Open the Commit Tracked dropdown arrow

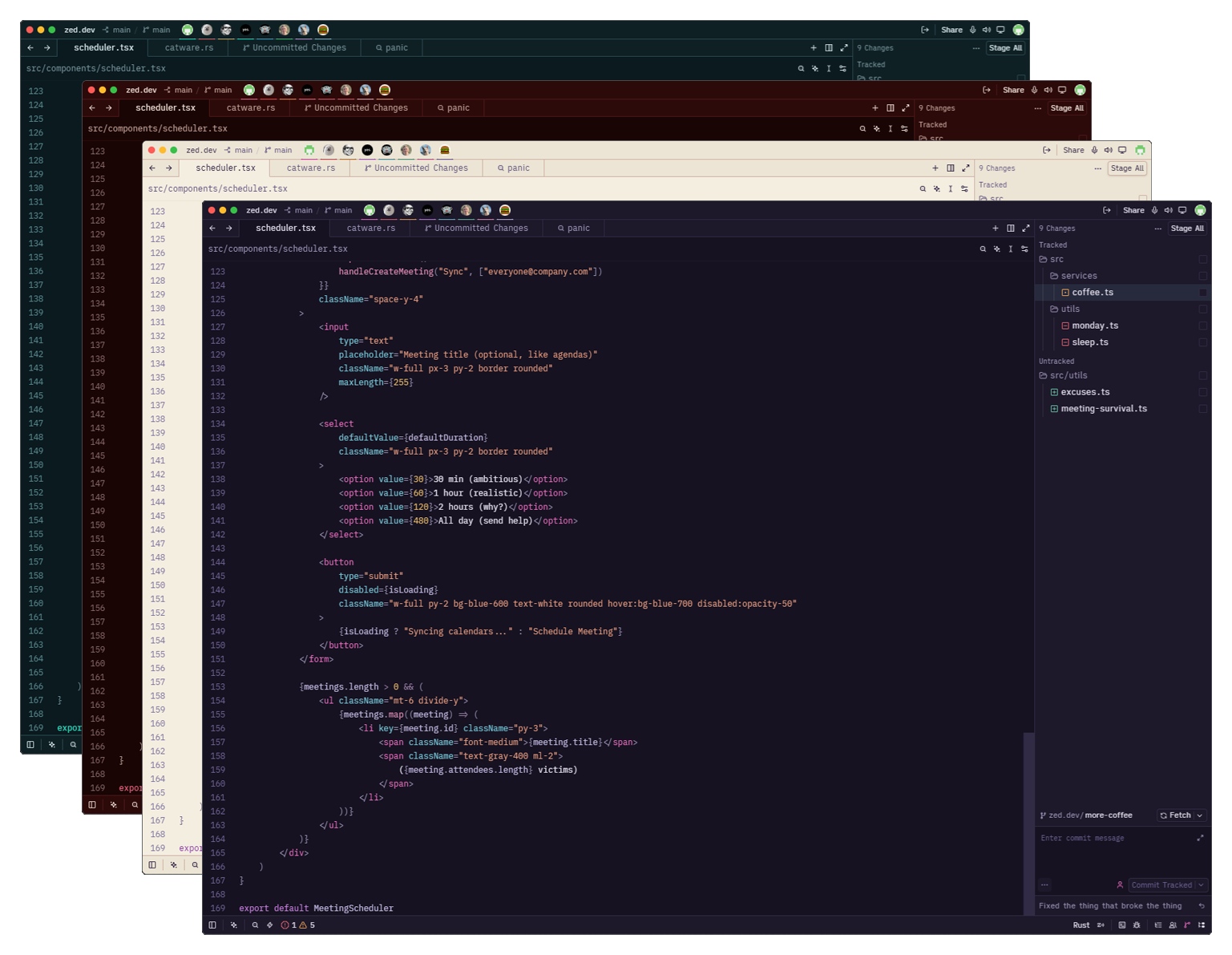1201,885
